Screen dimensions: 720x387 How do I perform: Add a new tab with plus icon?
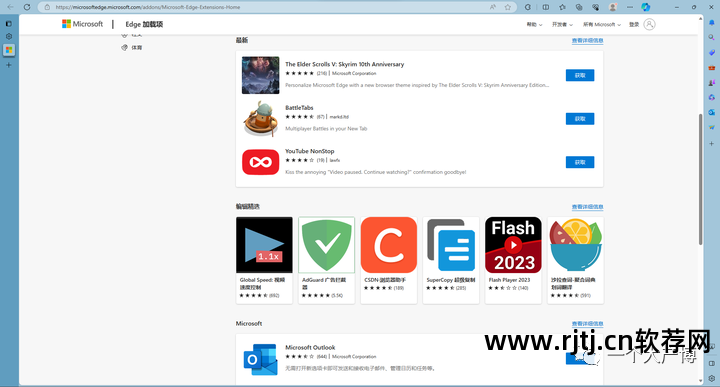click(9, 65)
